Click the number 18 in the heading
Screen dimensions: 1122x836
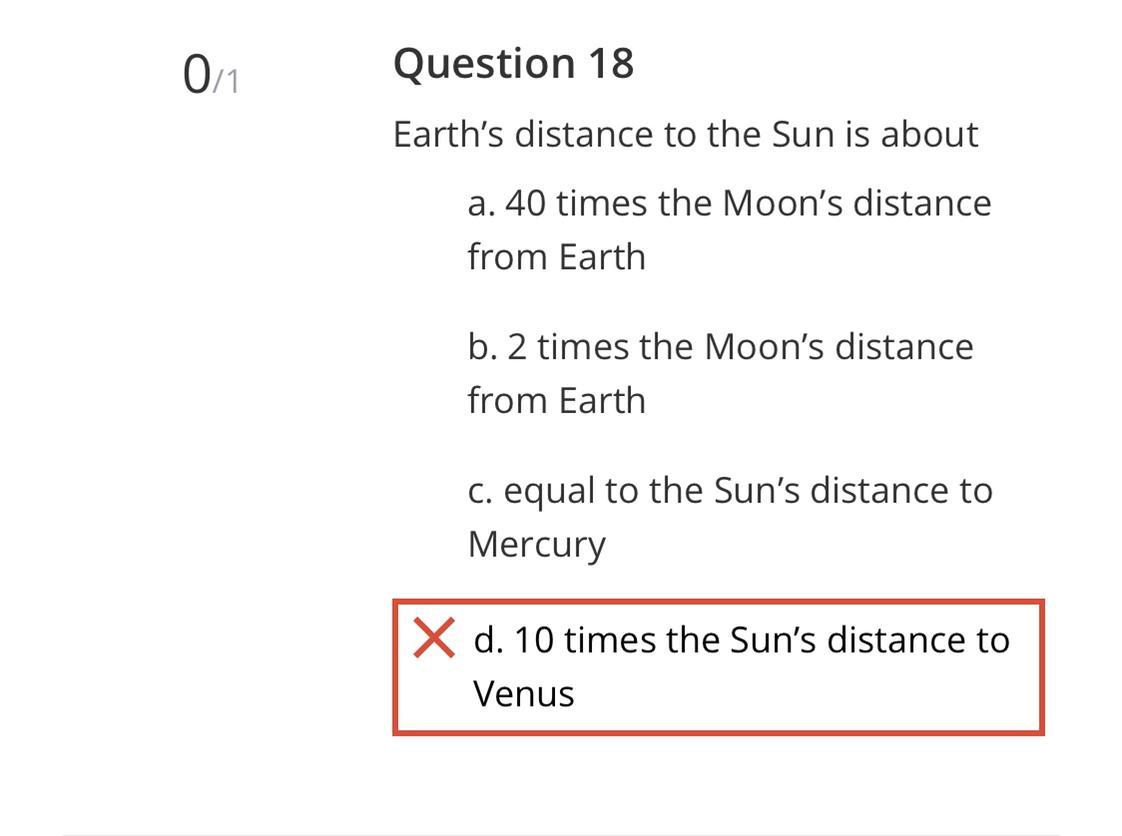click(610, 64)
